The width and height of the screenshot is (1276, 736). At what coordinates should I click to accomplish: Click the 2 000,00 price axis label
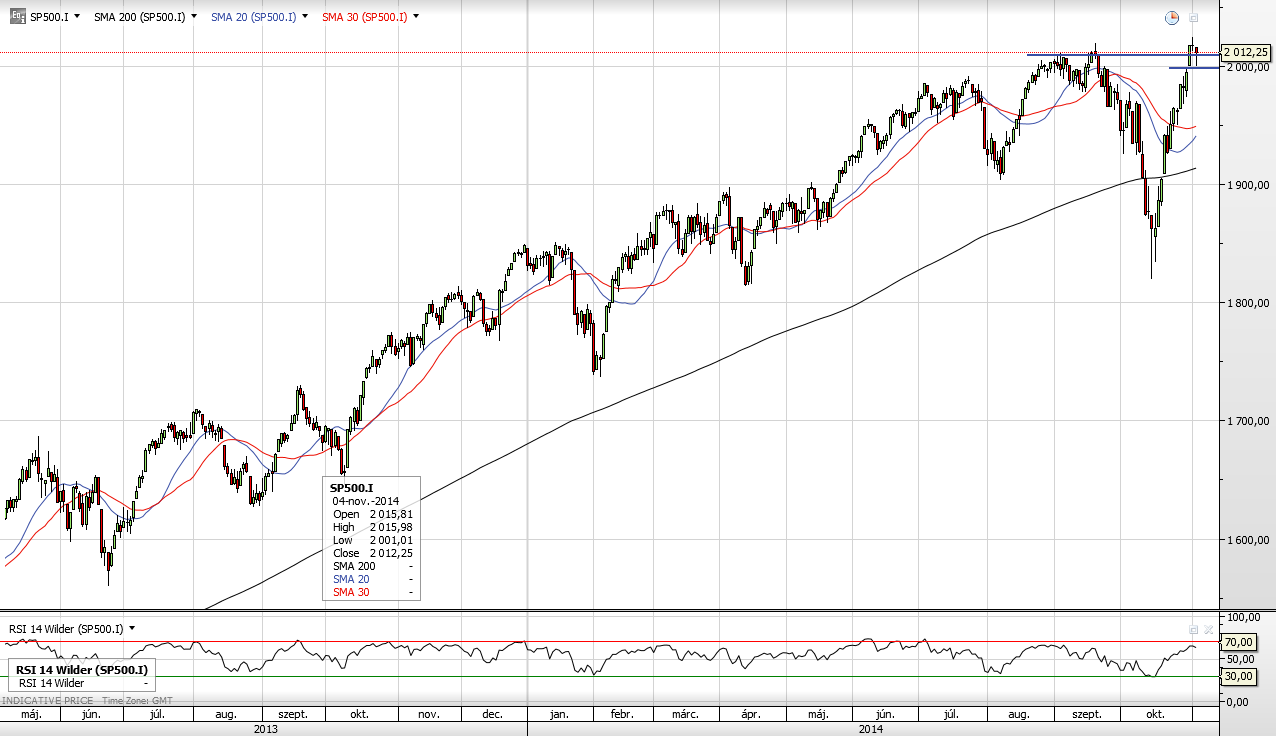1246,67
